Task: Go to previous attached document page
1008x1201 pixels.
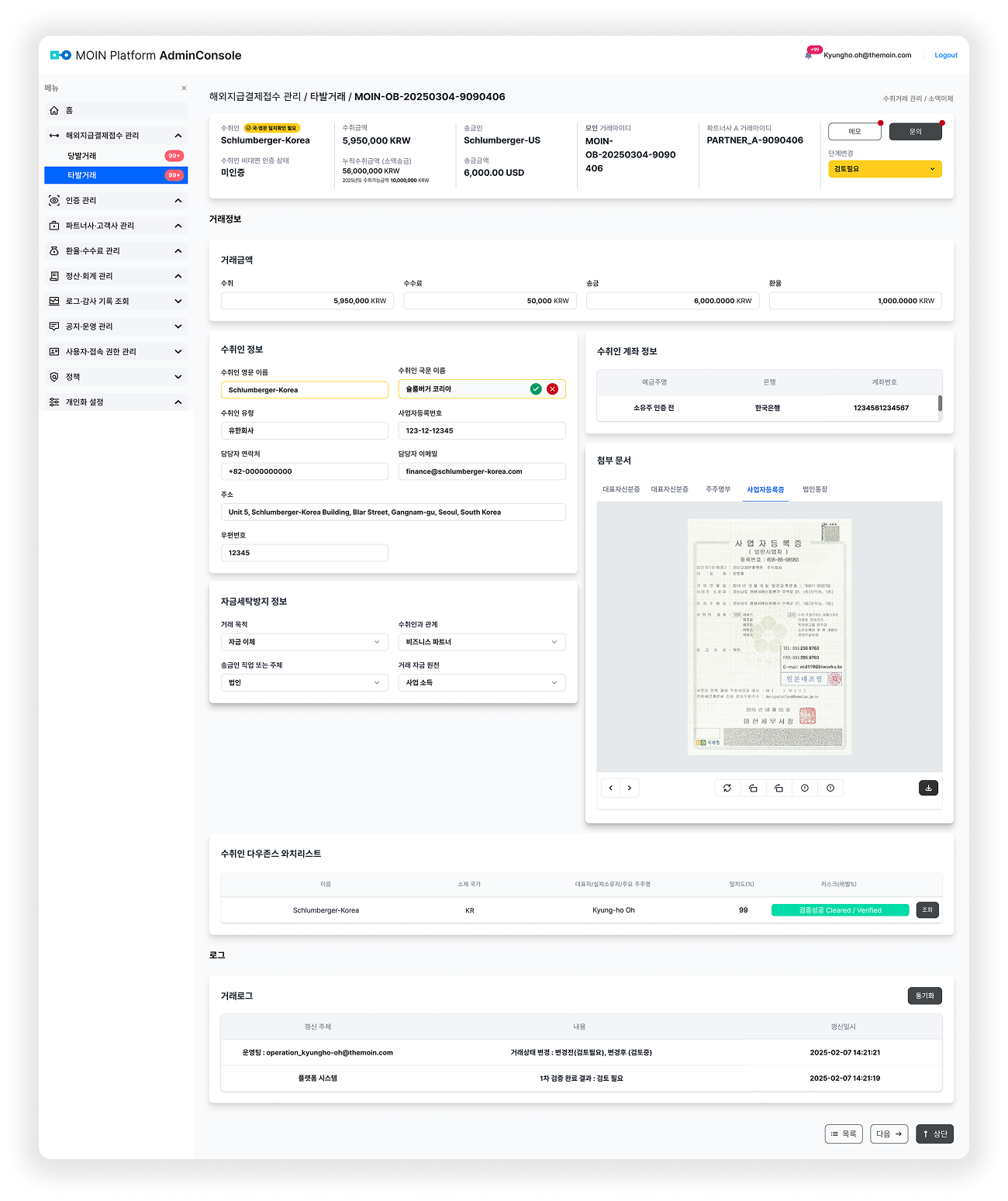Action: 611,788
